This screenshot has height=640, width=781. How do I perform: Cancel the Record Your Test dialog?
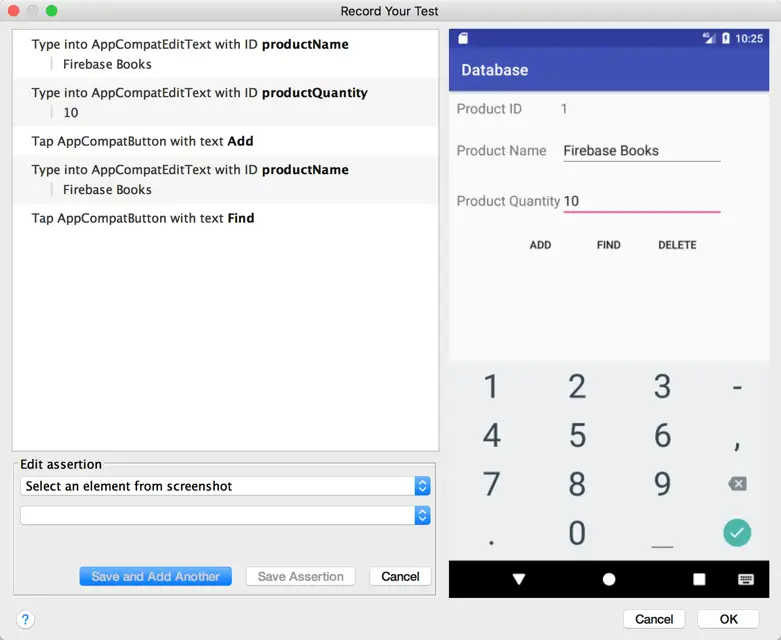(x=654, y=619)
